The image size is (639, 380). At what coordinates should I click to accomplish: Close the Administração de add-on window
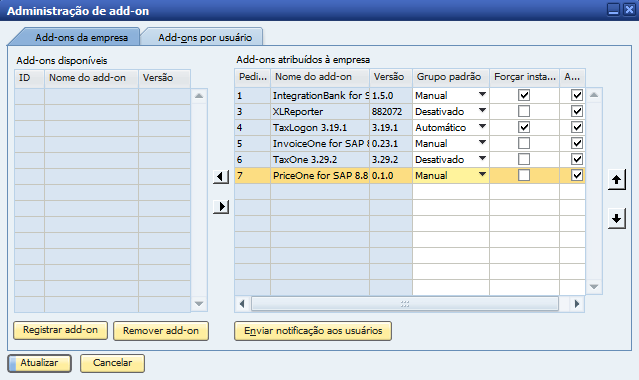tap(629, 9)
